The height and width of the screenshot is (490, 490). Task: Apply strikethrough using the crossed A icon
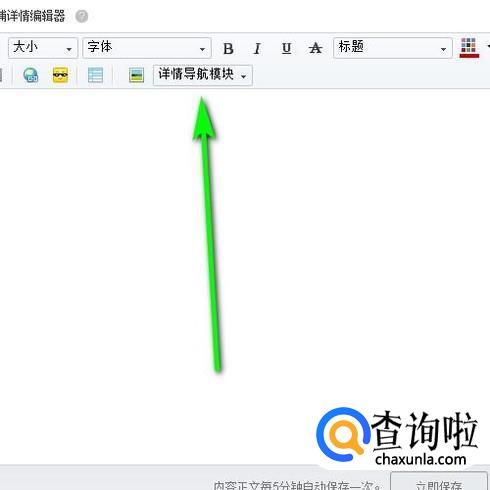(315, 49)
